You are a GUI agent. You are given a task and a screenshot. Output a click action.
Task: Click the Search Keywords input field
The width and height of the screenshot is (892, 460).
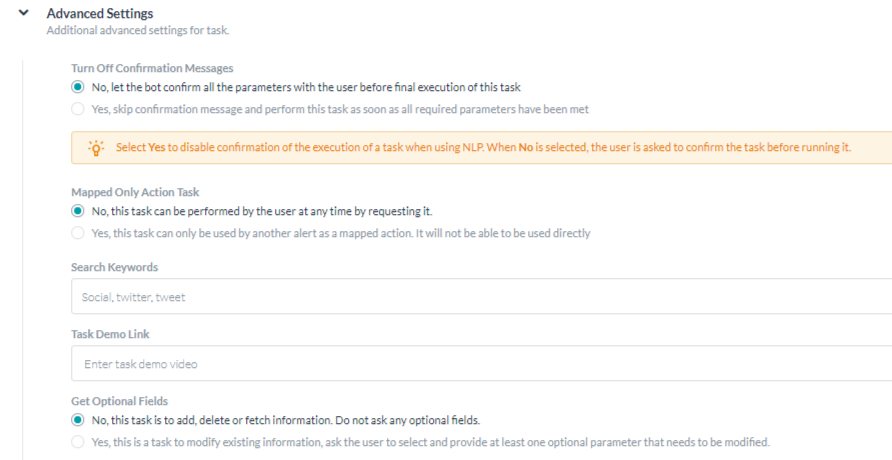coord(480,297)
